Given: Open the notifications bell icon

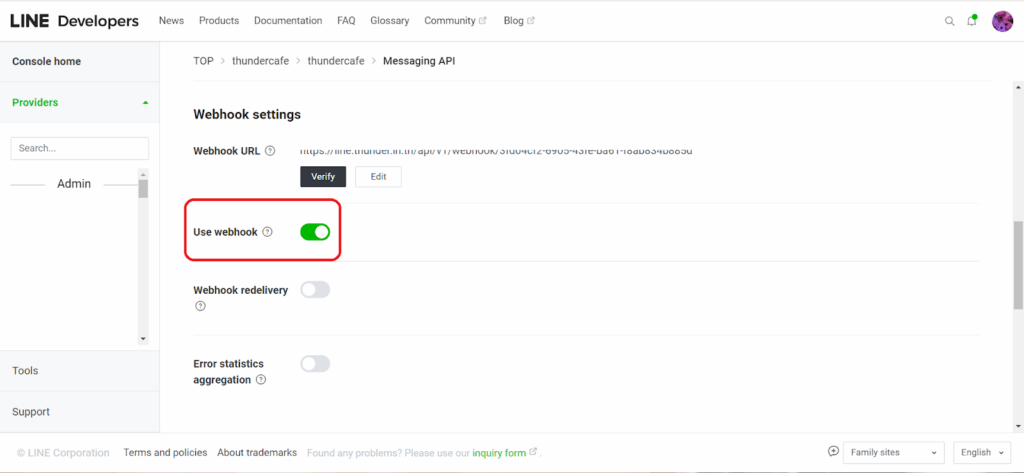Looking at the screenshot, I should pyautogui.click(x=972, y=21).
